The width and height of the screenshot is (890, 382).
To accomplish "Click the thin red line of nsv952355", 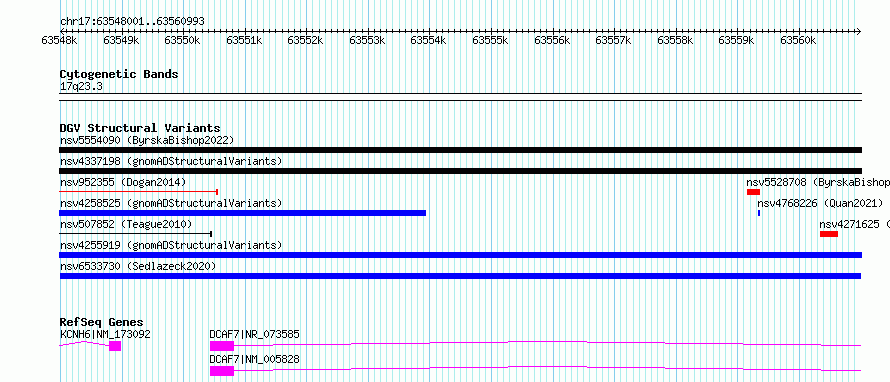I will (138, 192).
